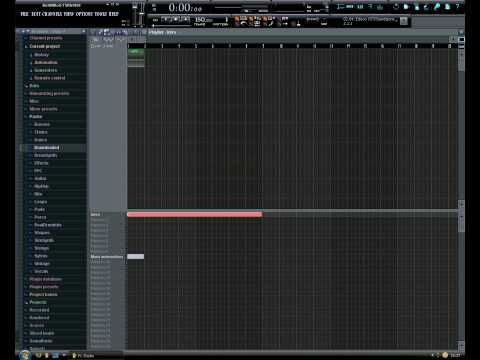Open the Rendered folder
Image resolution: width=480 pixels, height=360 pixels.
point(39,318)
